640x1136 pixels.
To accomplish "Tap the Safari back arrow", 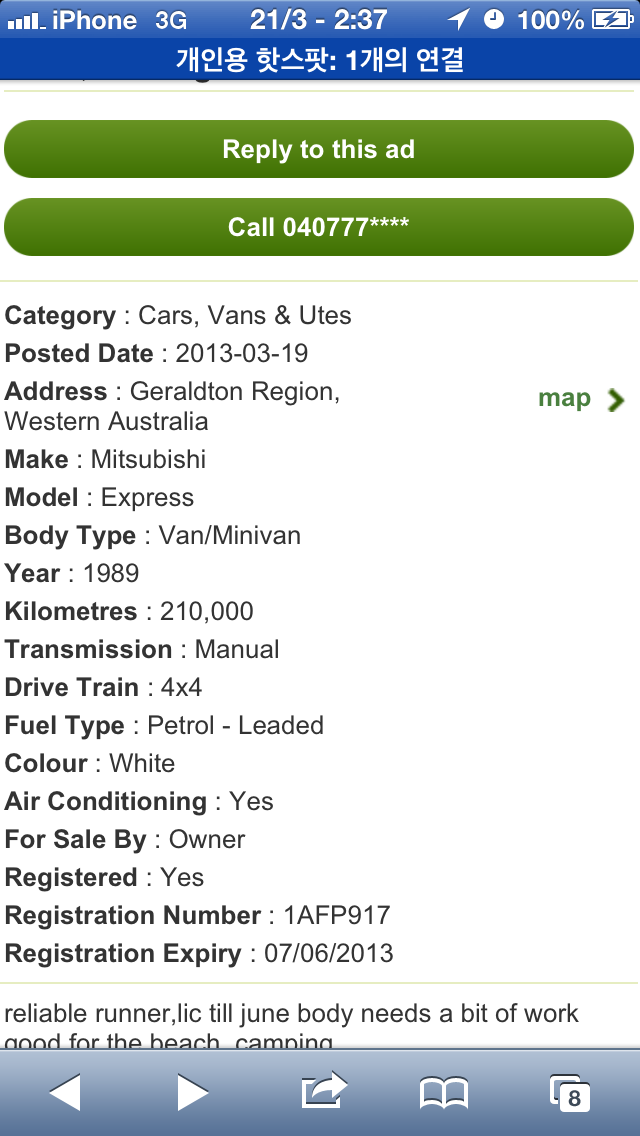I will (x=65, y=1093).
